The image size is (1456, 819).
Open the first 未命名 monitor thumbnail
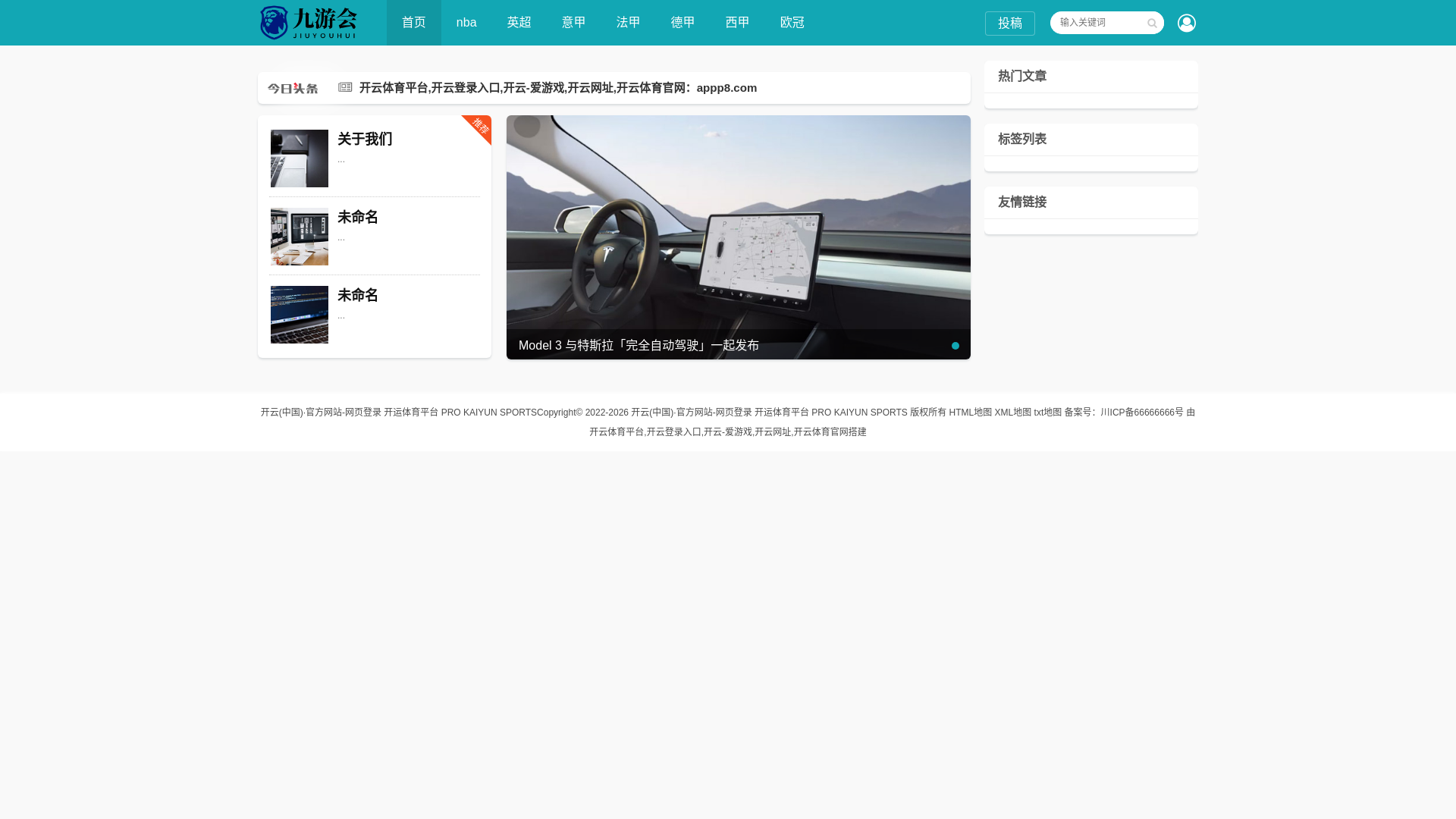coord(300,237)
